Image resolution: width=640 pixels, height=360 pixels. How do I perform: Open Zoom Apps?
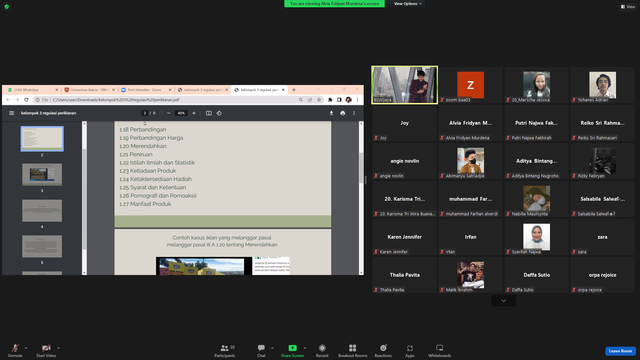(410, 350)
